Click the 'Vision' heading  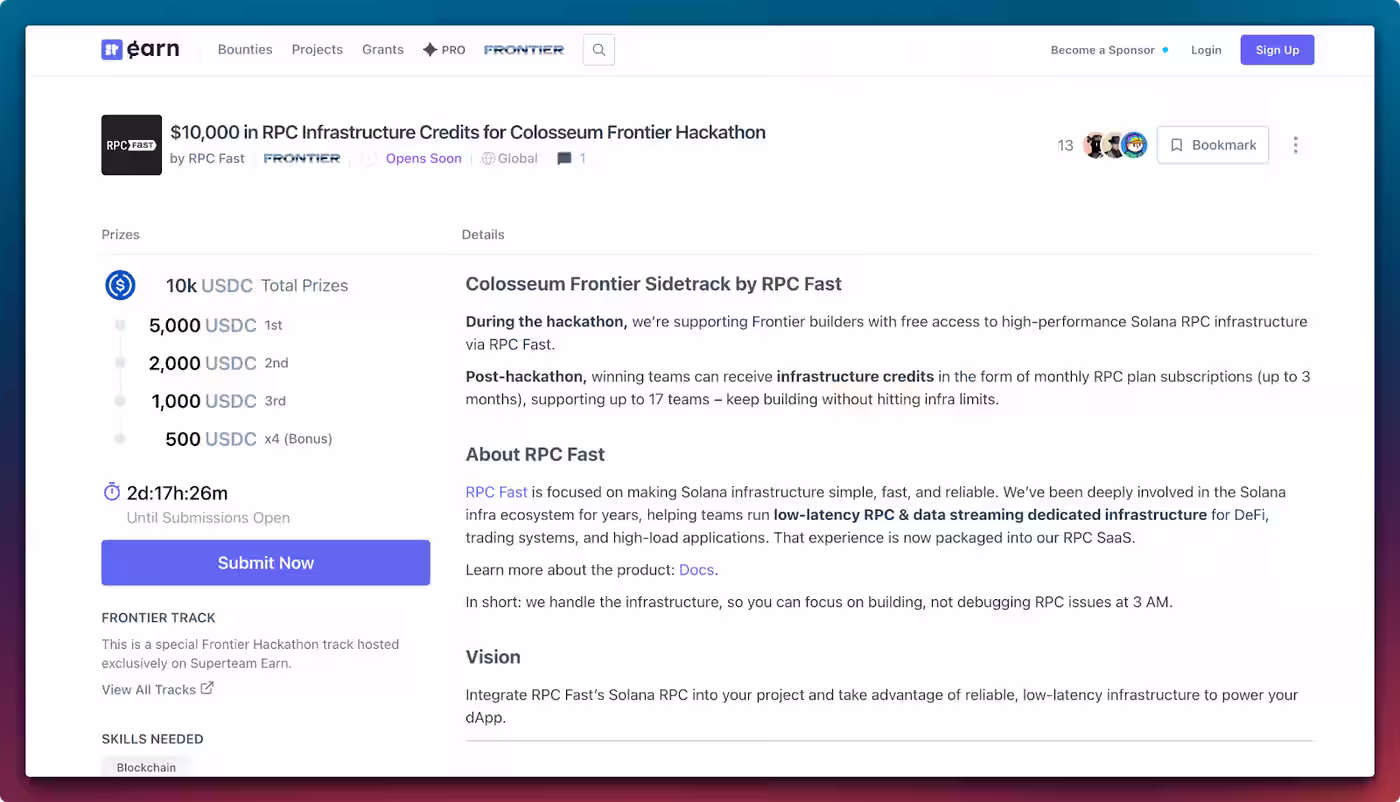coord(493,657)
